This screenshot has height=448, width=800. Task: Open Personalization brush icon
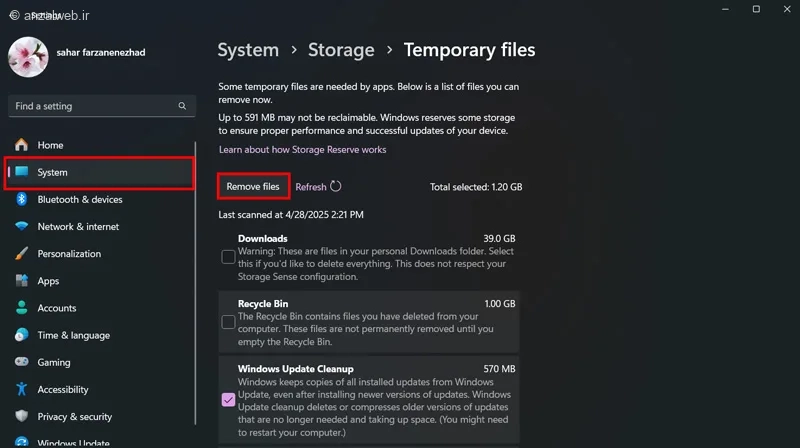22,254
